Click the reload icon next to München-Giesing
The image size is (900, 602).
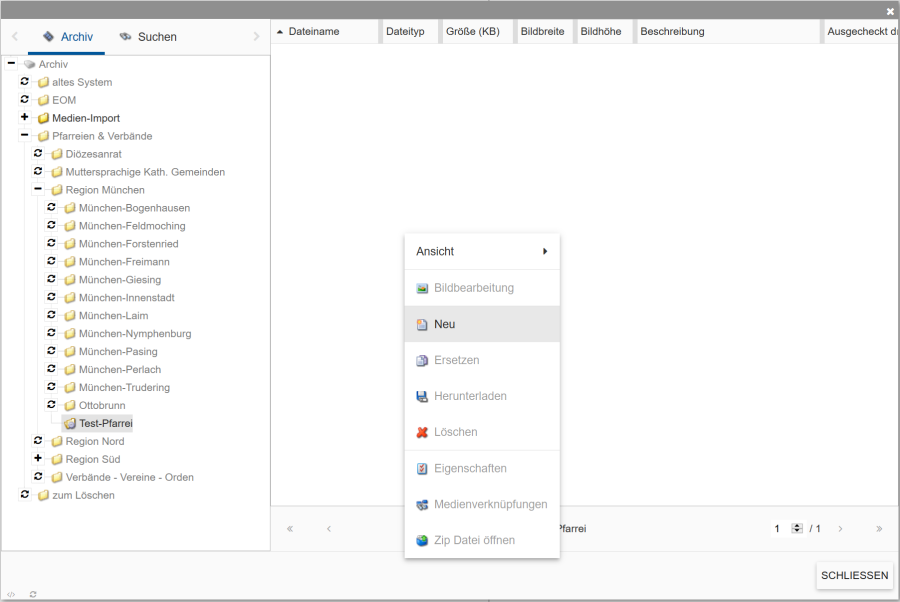(x=51, y=280)
